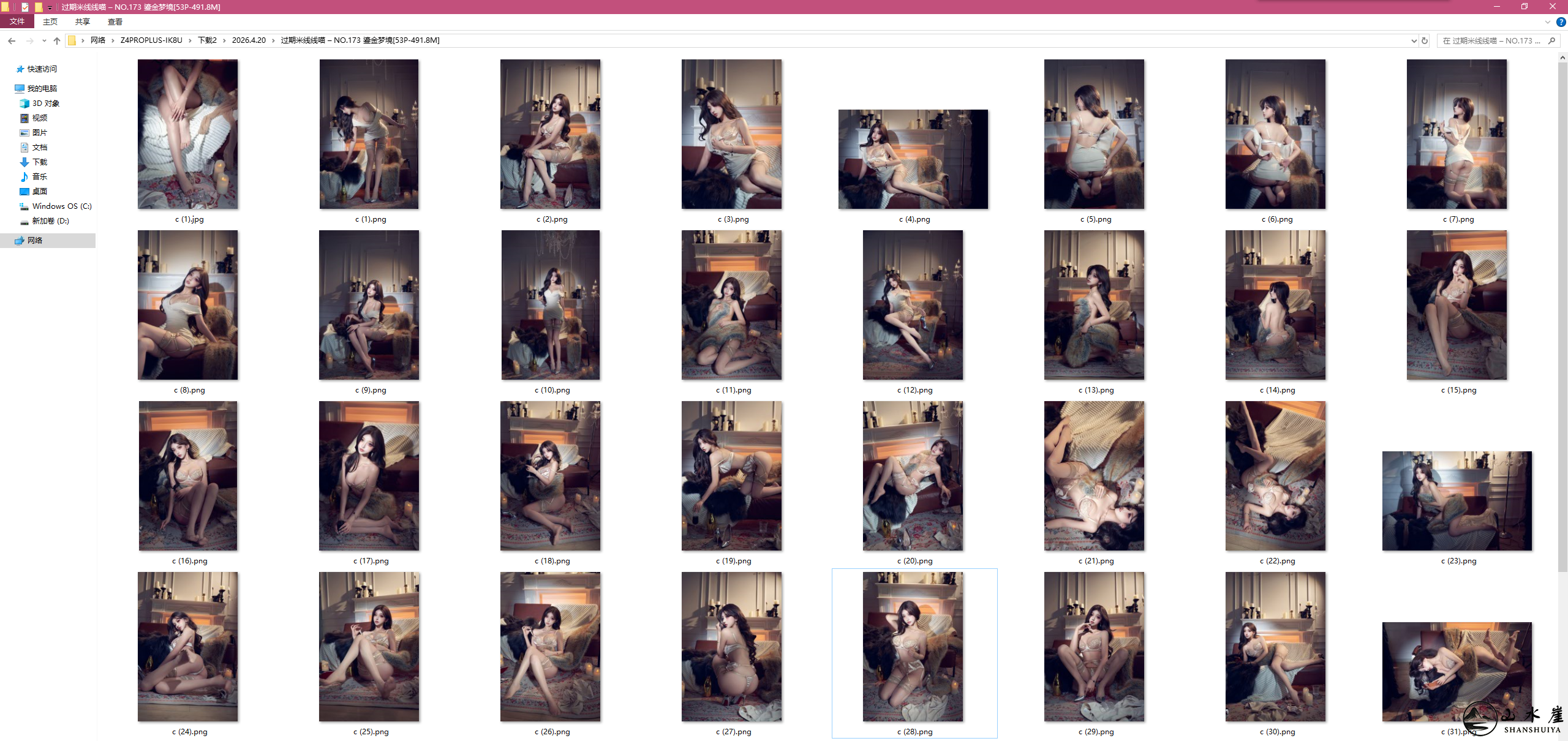Open help via the blue question mark icon
Image resolution: width=1568 pixels, height=741 pixels.
tap(1561, 22)
